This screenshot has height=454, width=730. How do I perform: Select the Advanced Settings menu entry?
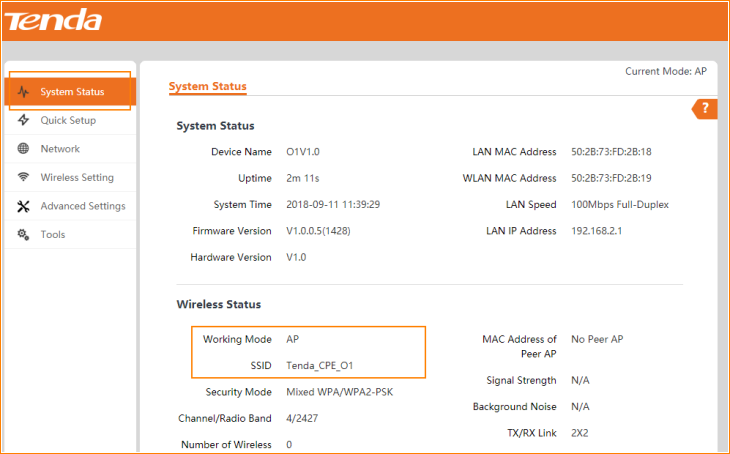pos(83,206)
